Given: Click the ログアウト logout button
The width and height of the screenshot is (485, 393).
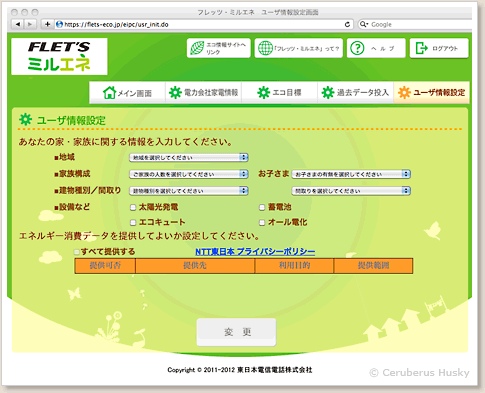Looking at the screenshot, I should point(439,48).
